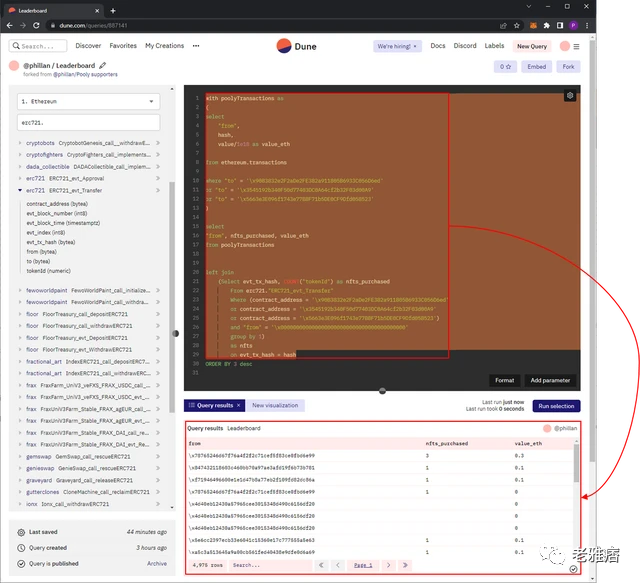Open the New visualization tab
The height and width of the screenshot is (583, 640).
pyautogui.click(x=275, y=405)
